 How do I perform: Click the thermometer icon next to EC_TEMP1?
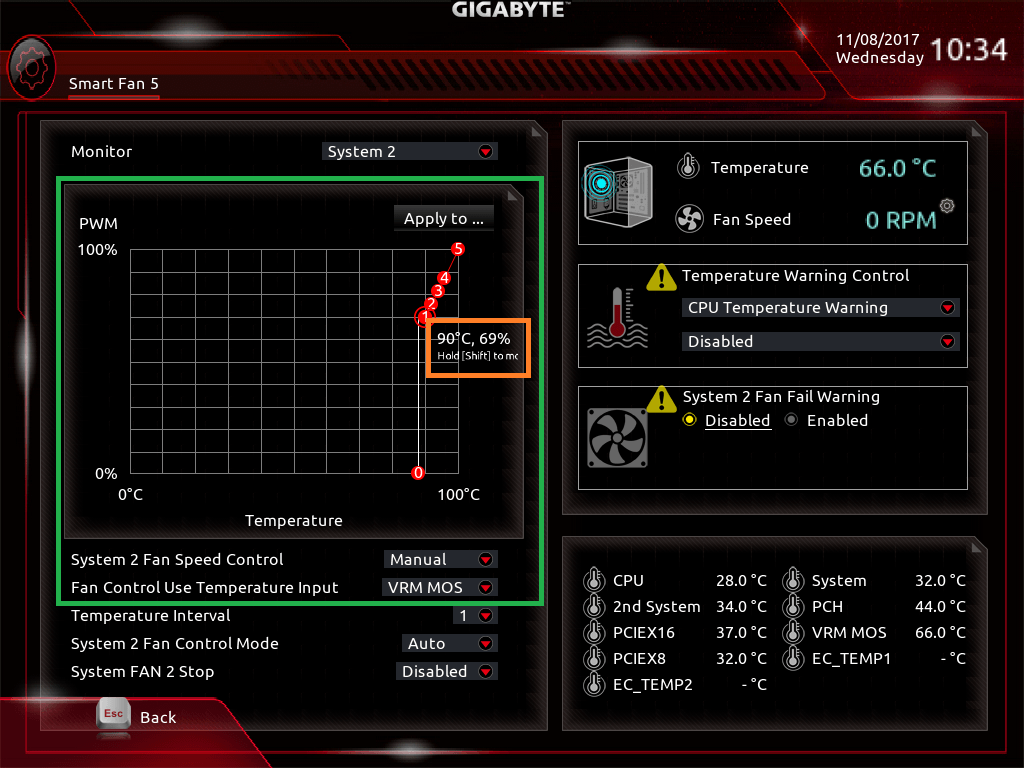793,658
